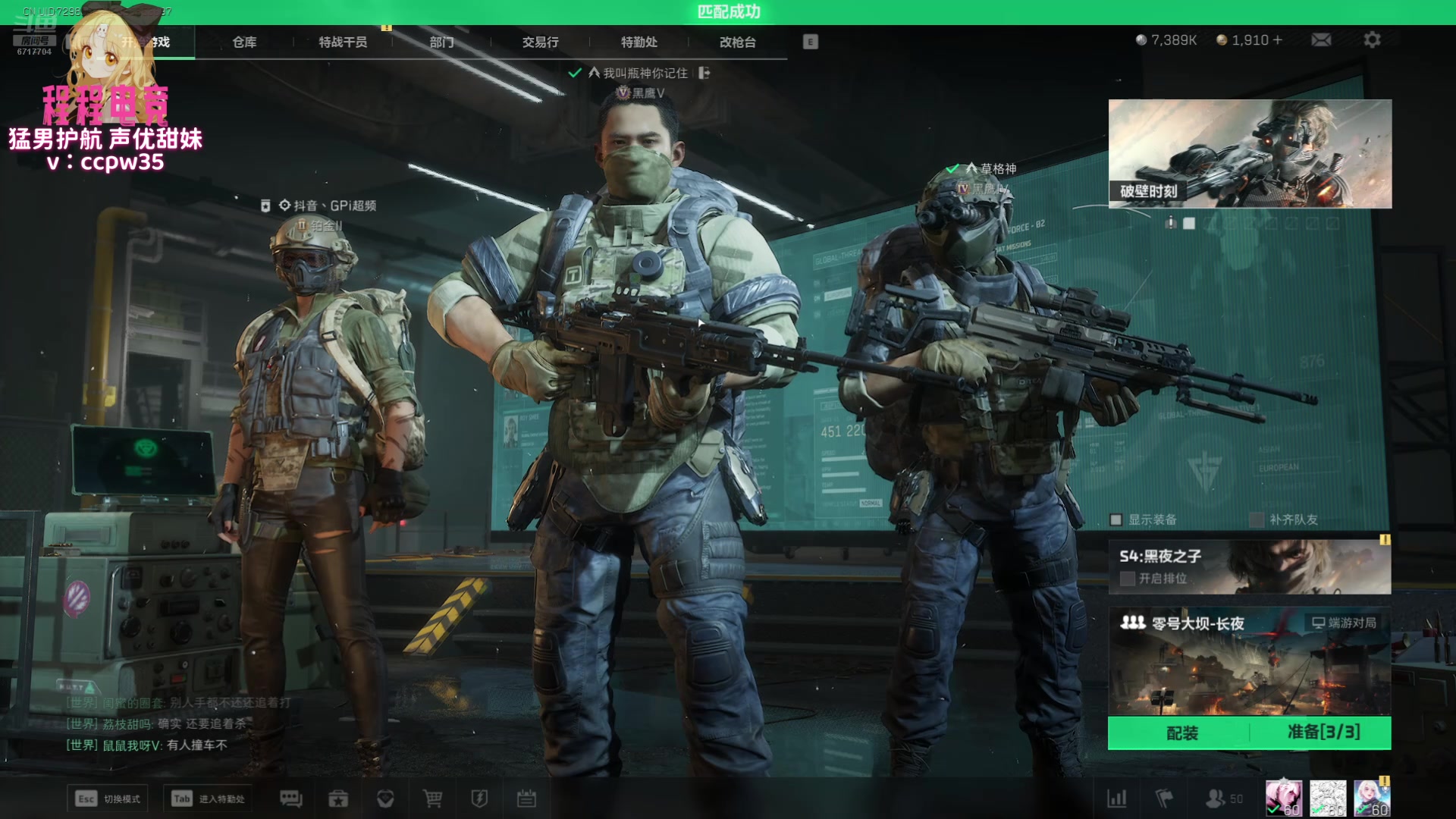This screenshot has height=819, width=1456.
Task: Open the 零号大坝-长夜 map selection card
Action: point(1250,661)
